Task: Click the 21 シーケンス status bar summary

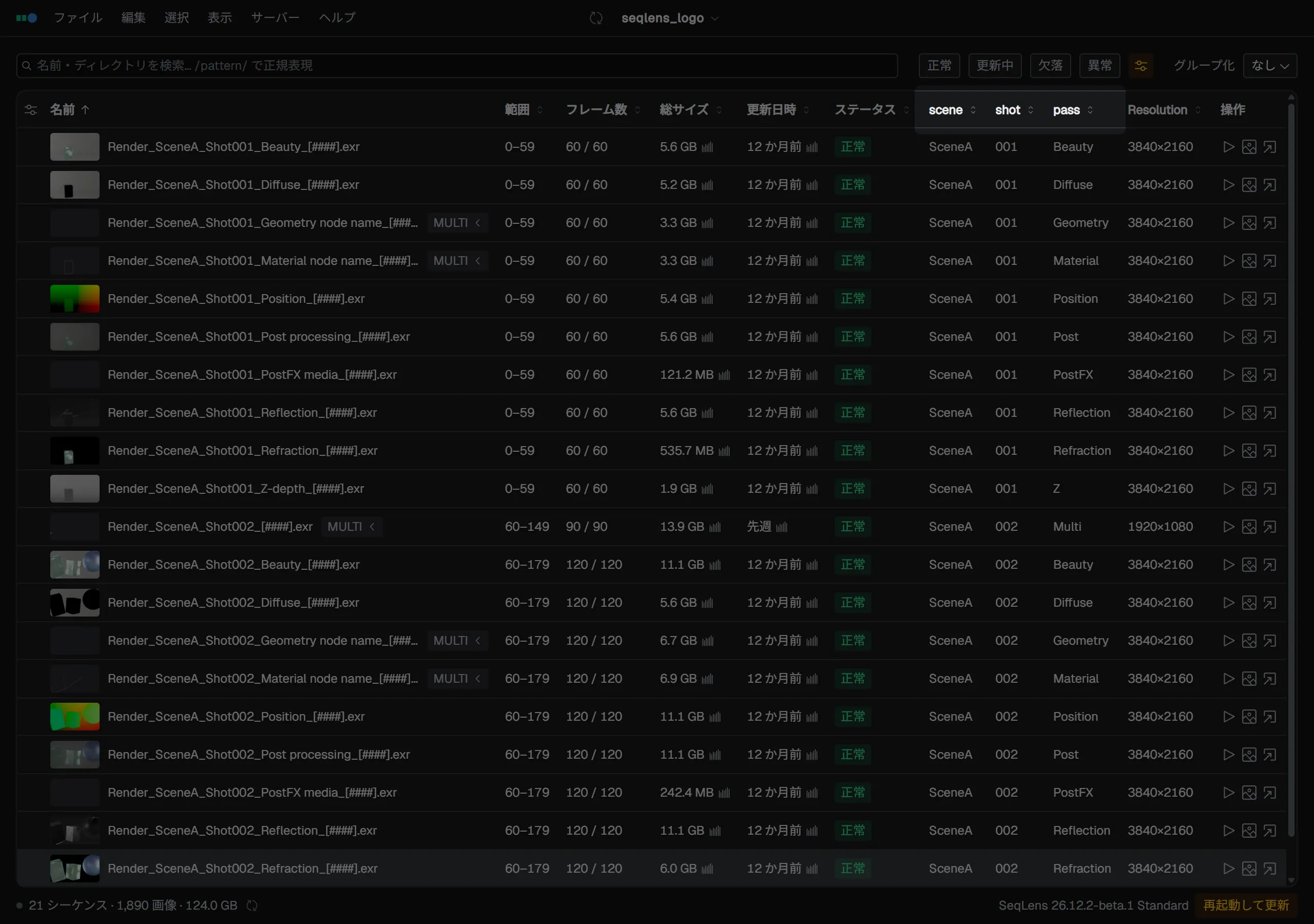Action: [x=133, y=906]
